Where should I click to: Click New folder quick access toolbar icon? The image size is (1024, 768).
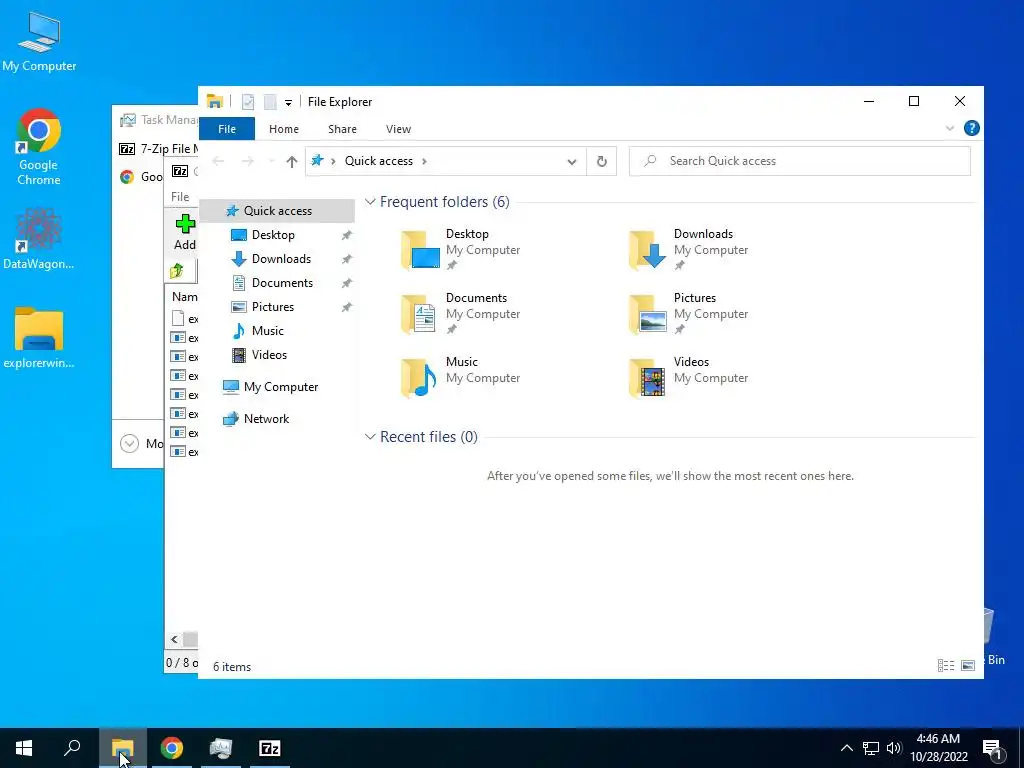[270, 102]
